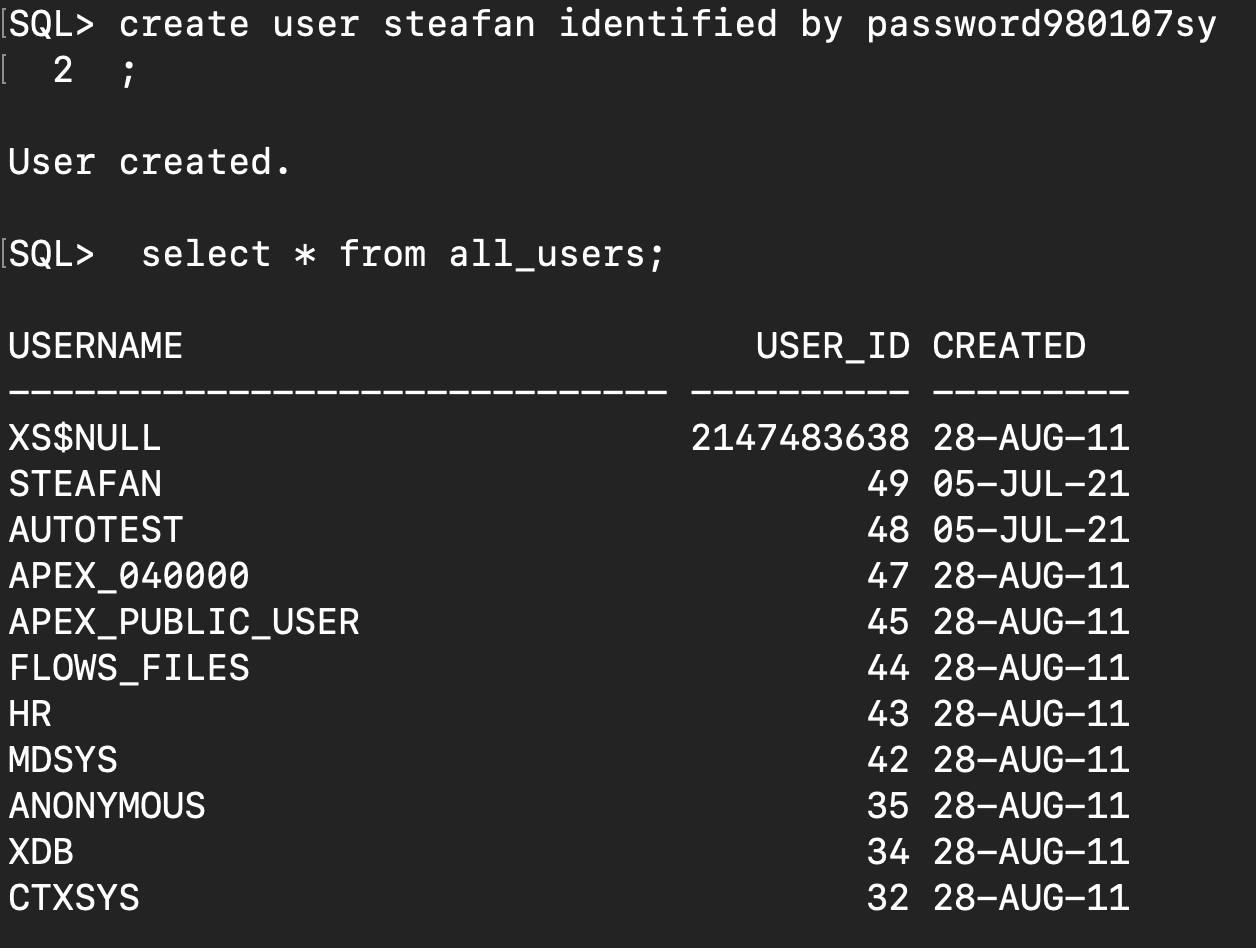Click the XS$NULL username
The image size is (1256, 948).
tap(85, 438)
